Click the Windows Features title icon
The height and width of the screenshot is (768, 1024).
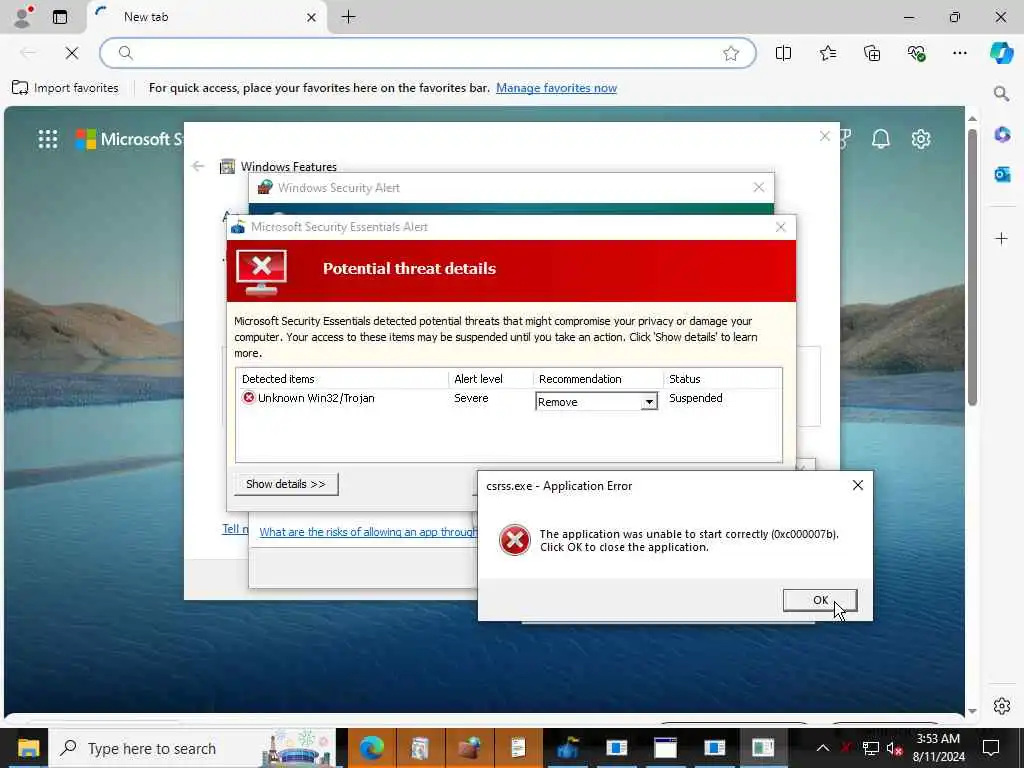[x=227, y=167]
